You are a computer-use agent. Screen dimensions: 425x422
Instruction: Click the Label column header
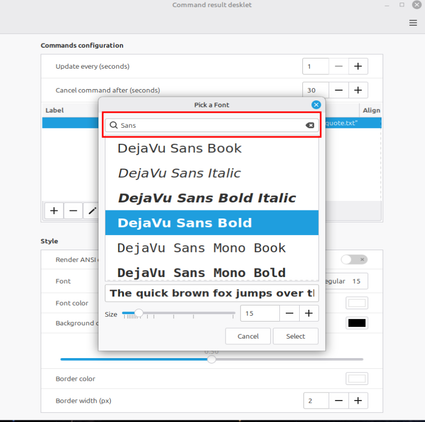point(54,110)
